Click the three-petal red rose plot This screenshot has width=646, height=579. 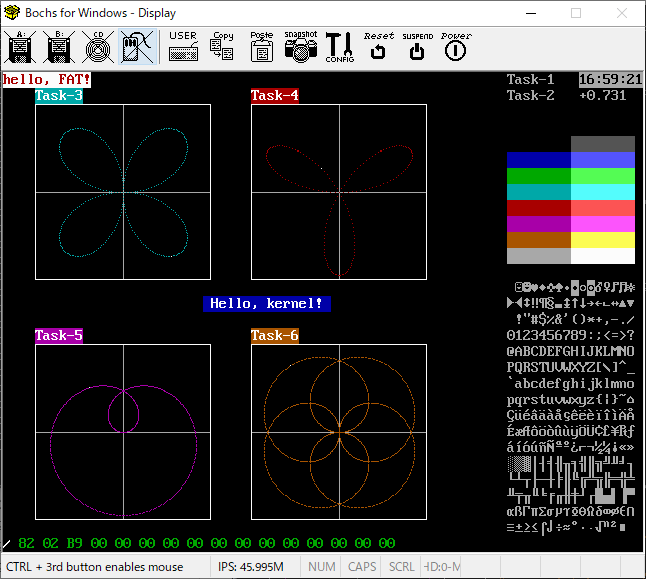tap(339, 192)
